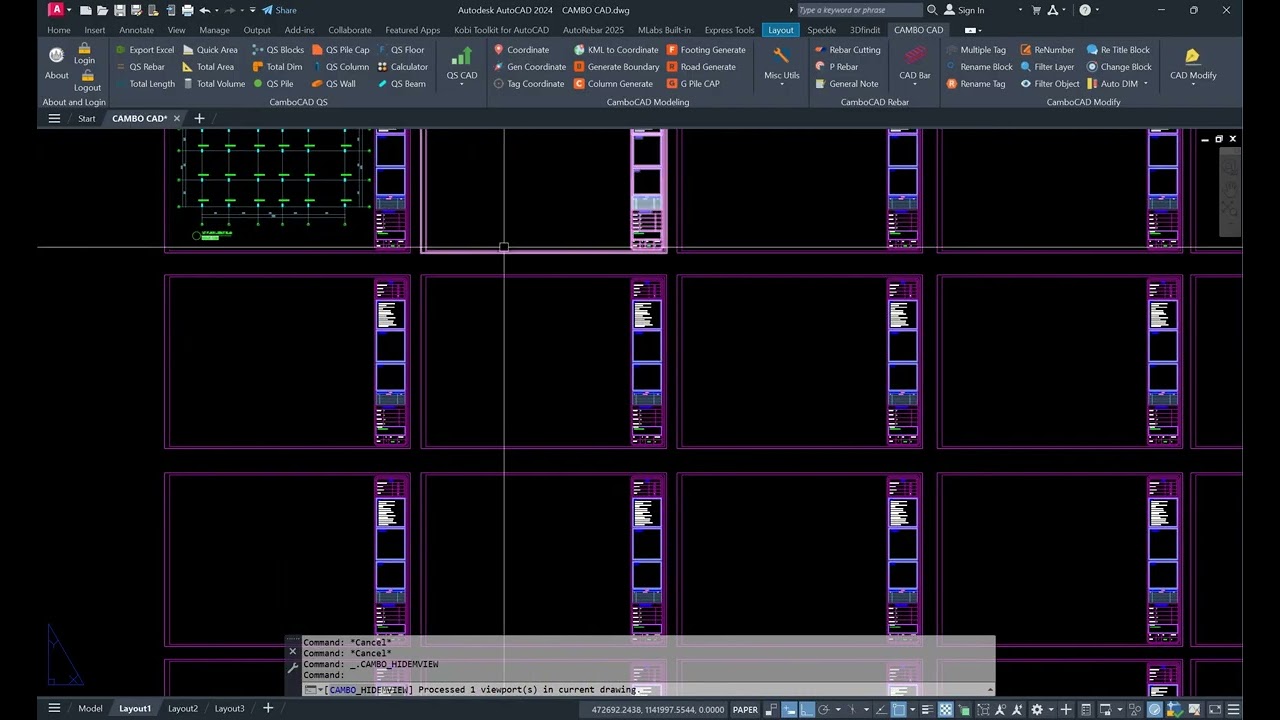Image resolution: width=1280 pixels, height=720 pixels.
Task: Expand the command line history arrow
Action: click(x=990, y=689)
